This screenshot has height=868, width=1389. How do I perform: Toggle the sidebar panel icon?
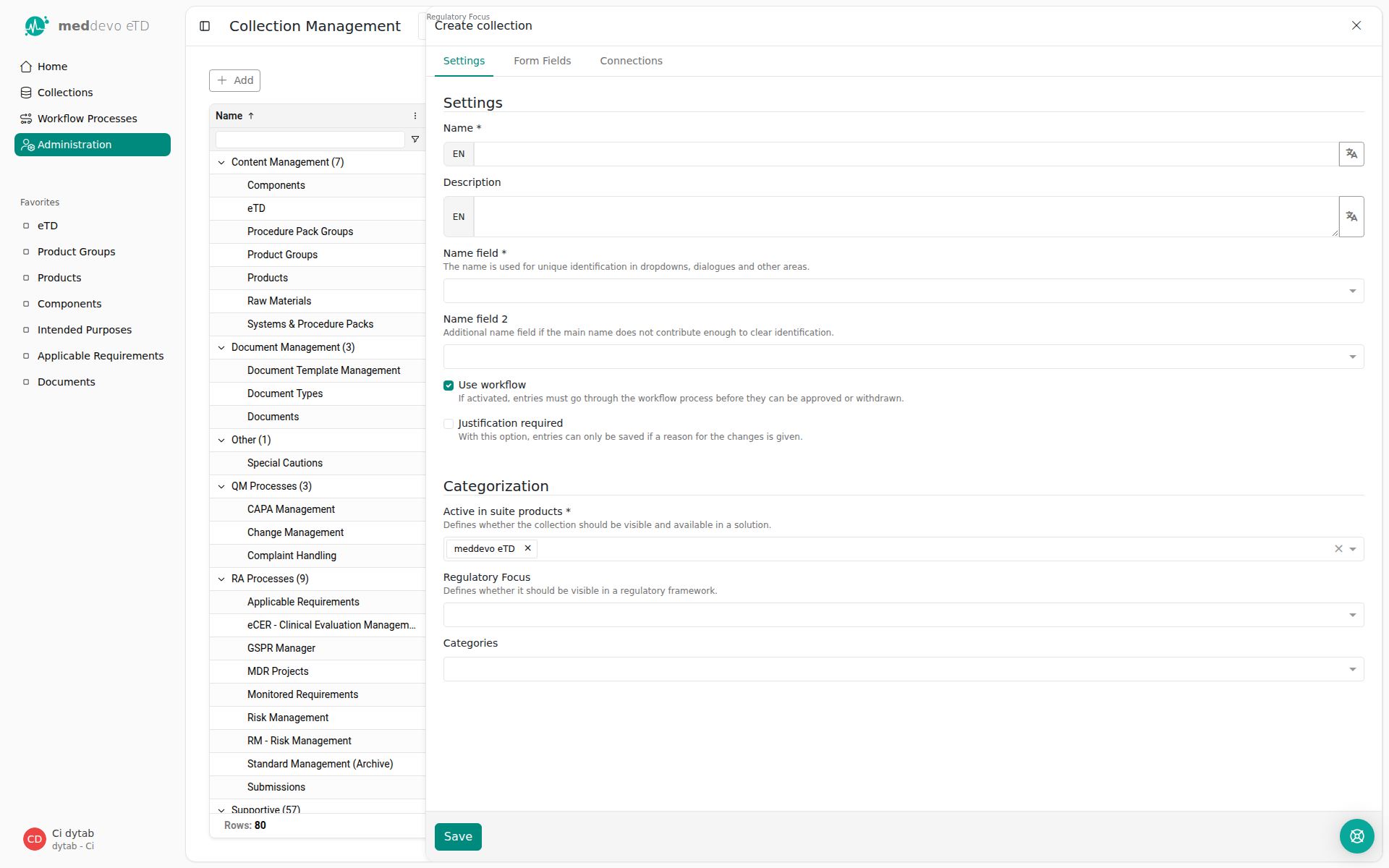(x=205, y=26)
